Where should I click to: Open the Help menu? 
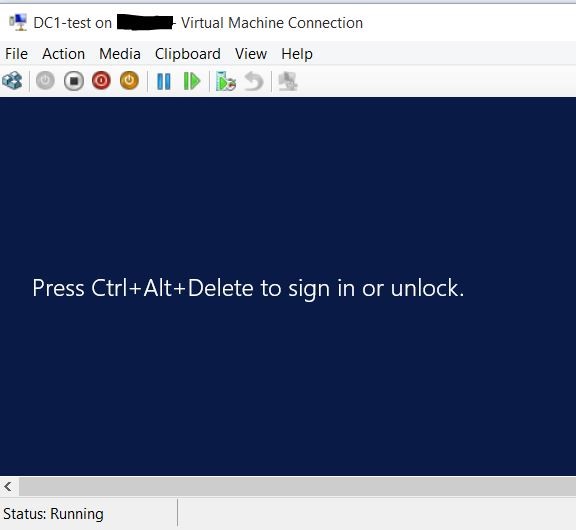pyautogui.click(x=297, y=54)
